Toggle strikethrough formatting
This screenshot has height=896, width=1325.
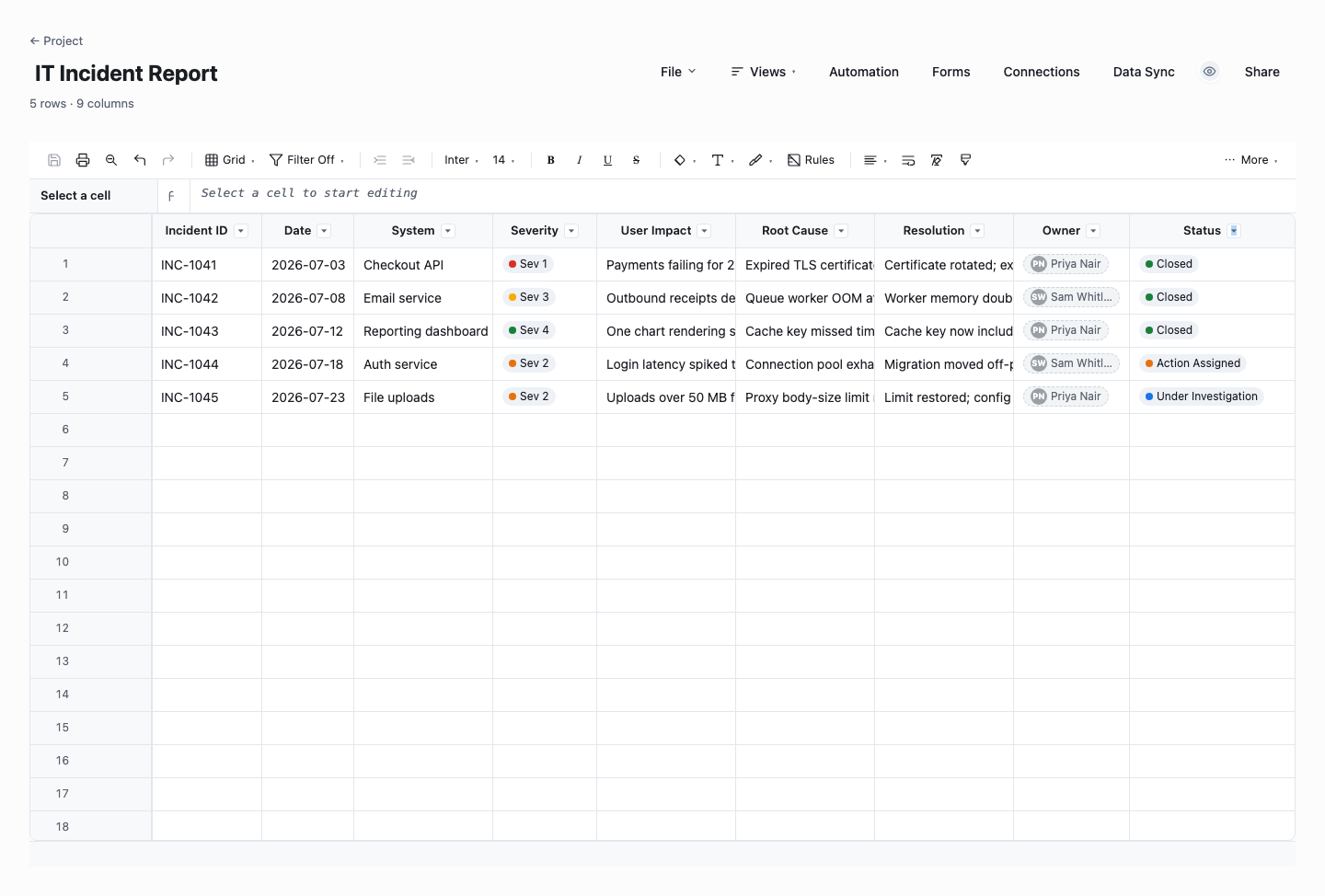(x=636, y=160)
